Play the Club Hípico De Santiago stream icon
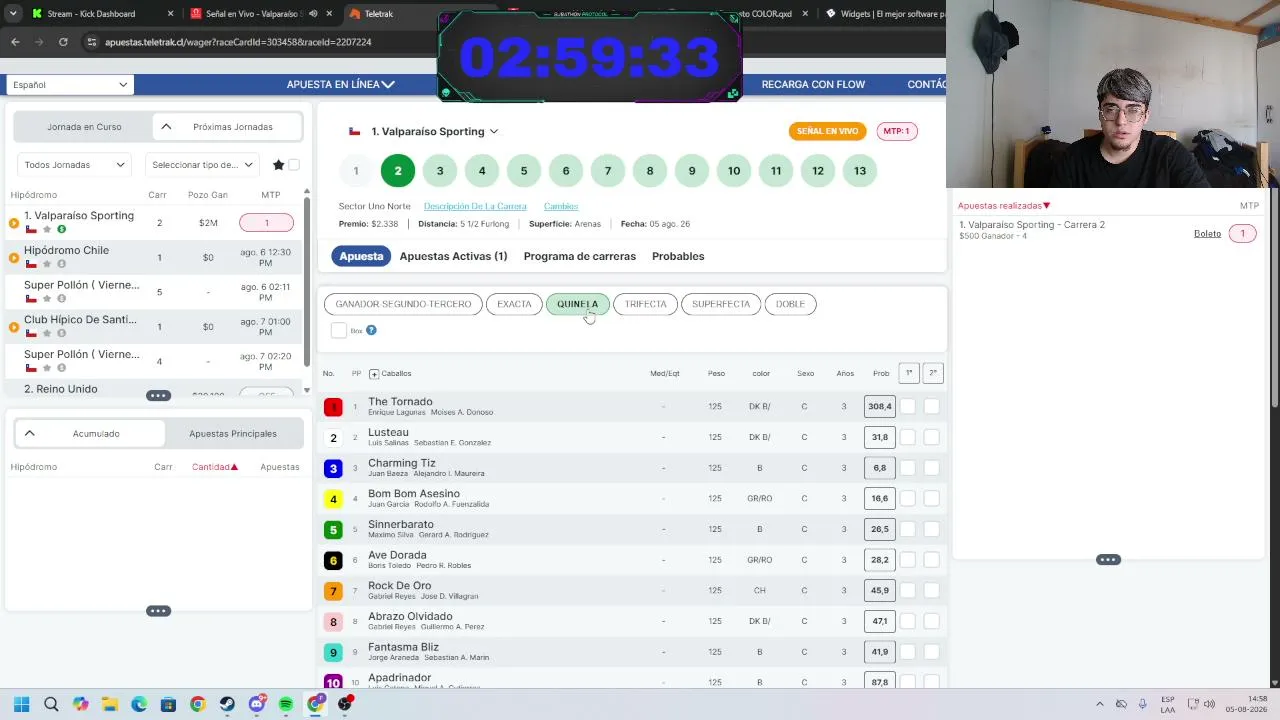This screenshot has width=1280, height=720. [x=14, y=327]
